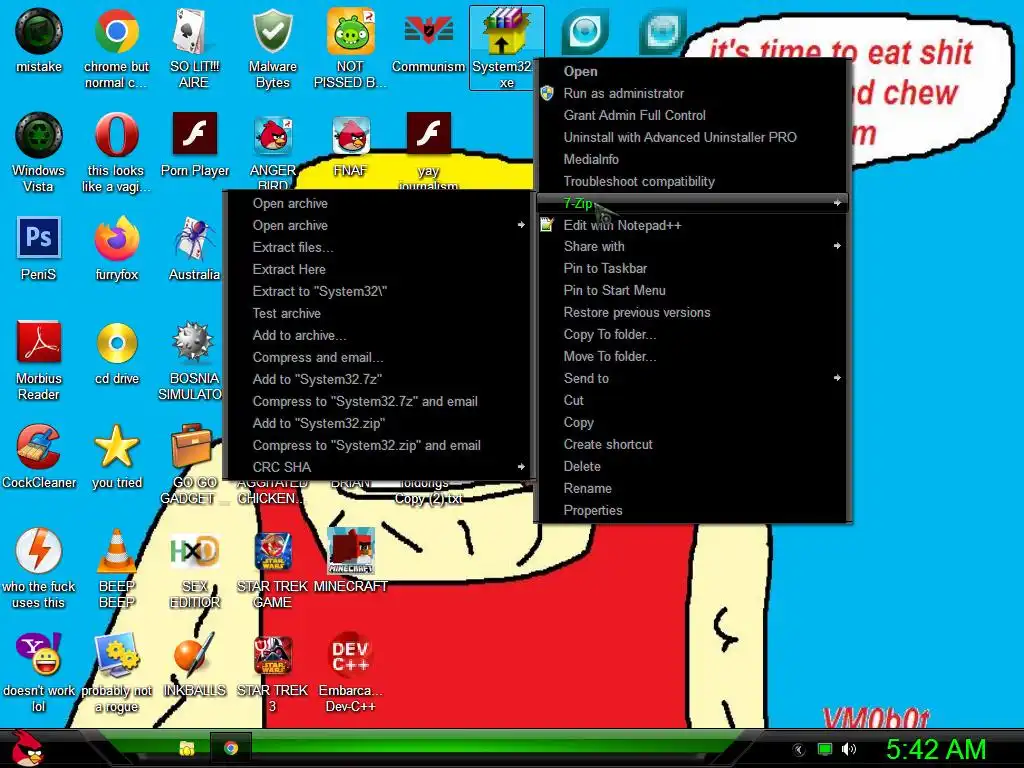The height and width of the screenshot is (768, 1024).
Task: Expand the second 'Open archive' submenu arrow
Action: 520,225
